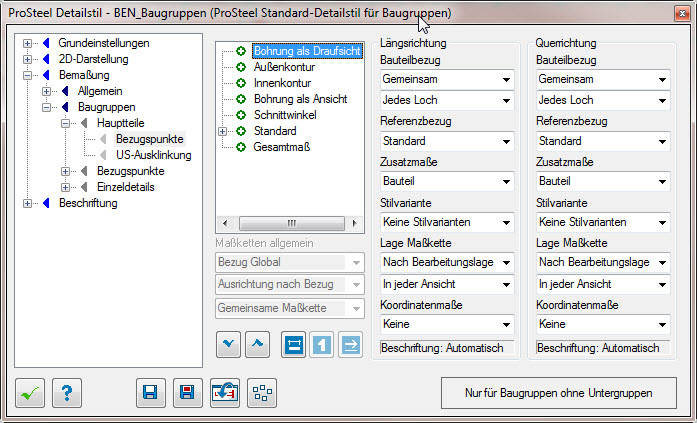The width and height of the screenshot is (697, 423).
Task: Expand the Standard list node
Action: pyautogui.click(x=222, y=132)
